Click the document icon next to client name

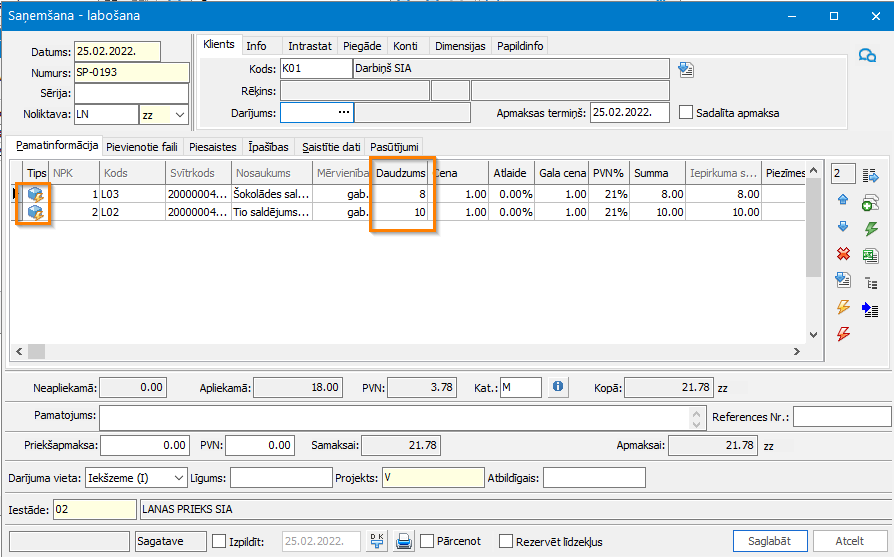click(x=686, y=70)
